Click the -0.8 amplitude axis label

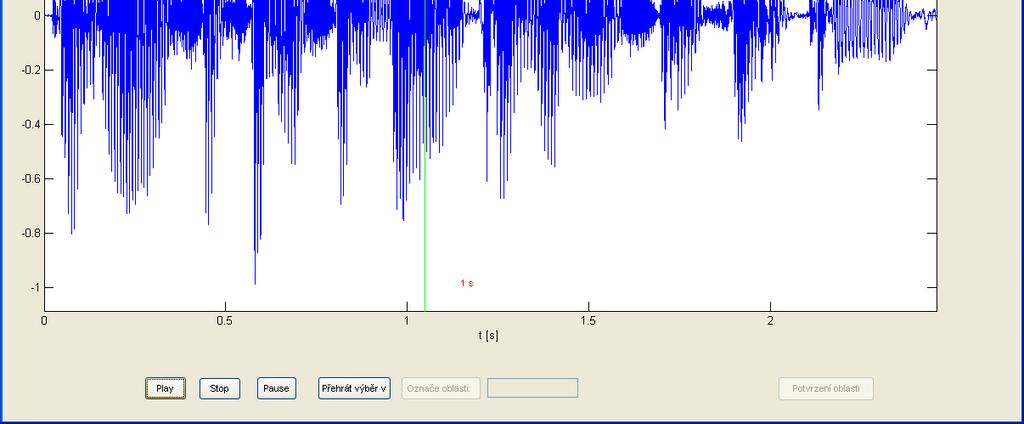point(31,233)
